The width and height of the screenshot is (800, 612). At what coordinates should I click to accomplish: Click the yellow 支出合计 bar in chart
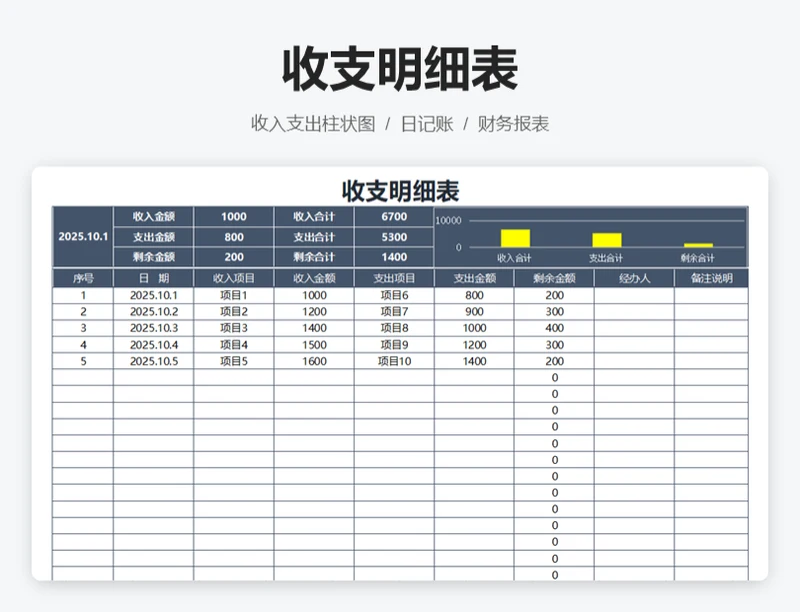607,240
